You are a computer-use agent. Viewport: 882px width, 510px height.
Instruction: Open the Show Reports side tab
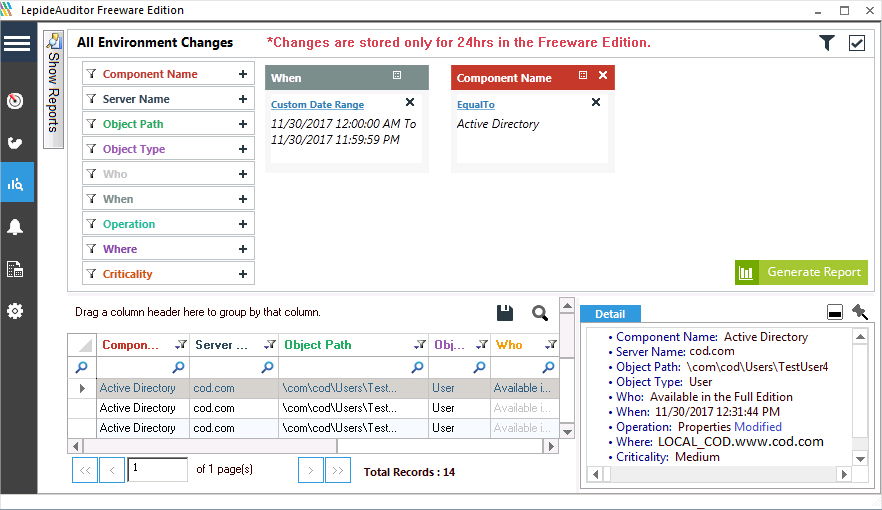point(53,90)
